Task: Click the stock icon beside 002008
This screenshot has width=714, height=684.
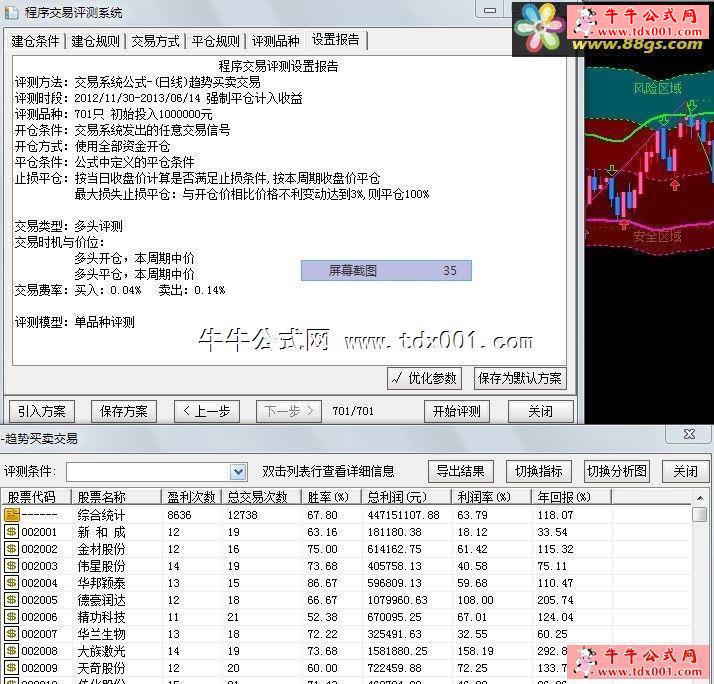Action: click(11, 650)
